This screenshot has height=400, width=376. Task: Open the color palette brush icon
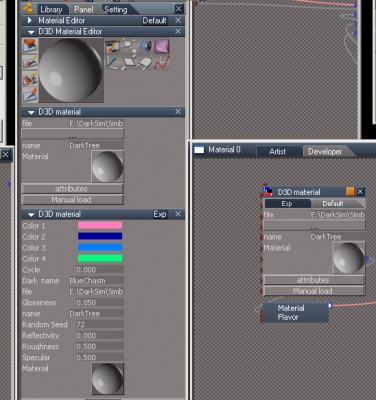(x=113, y=47)
